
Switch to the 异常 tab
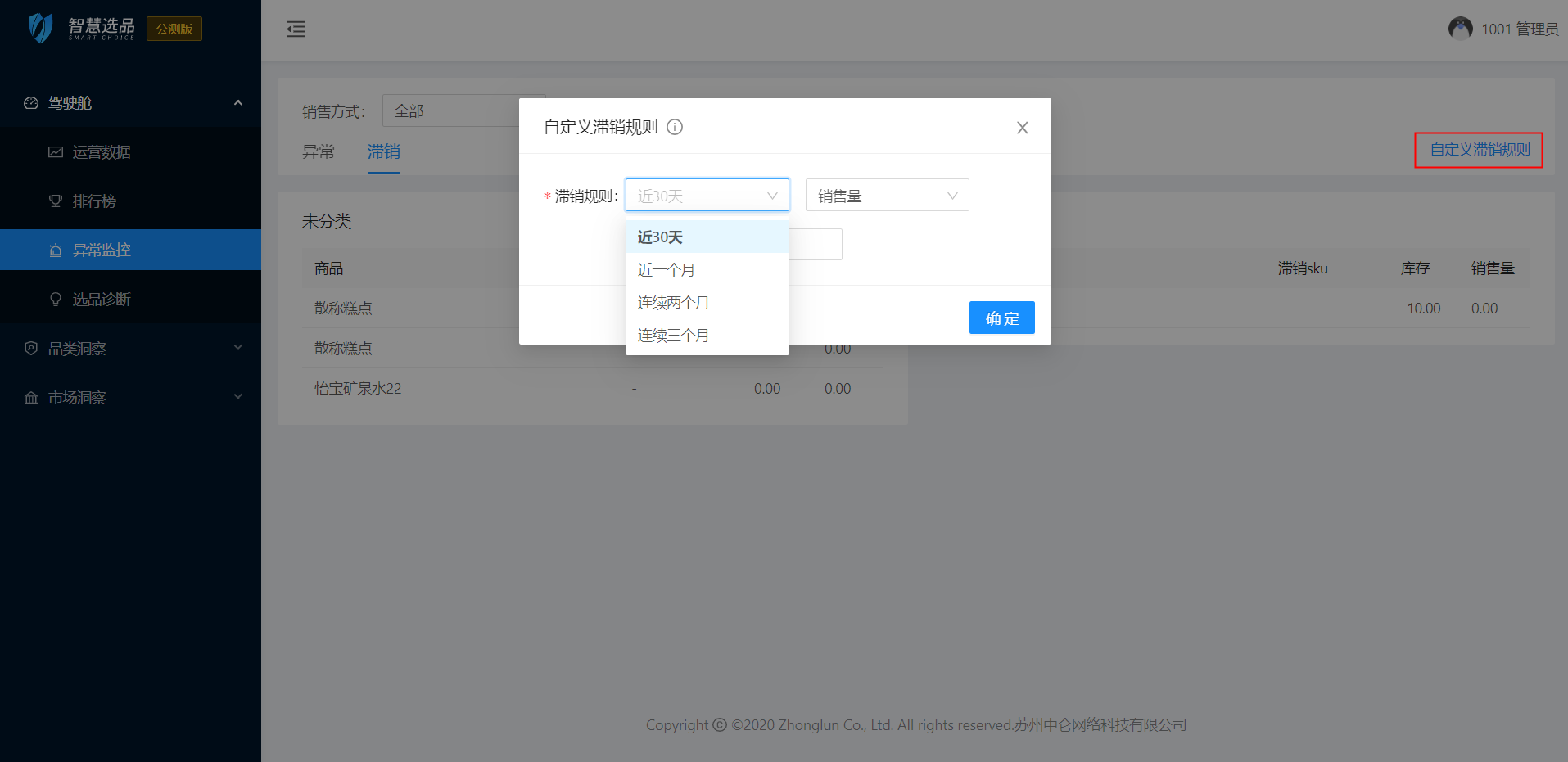(x=319, y=151)
